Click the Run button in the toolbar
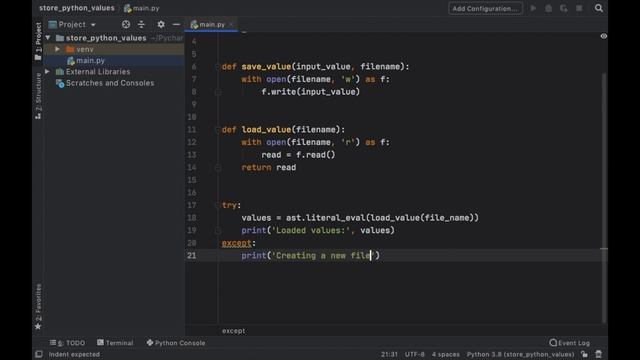Viewport: 640px width, 360px height. [x=533, y=8]
